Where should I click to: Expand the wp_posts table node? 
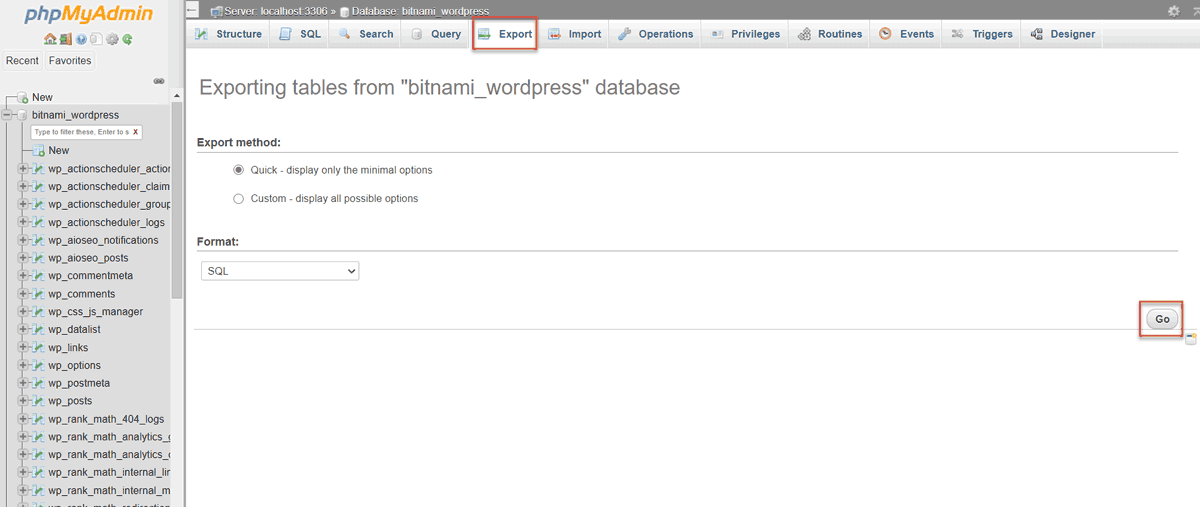(x=23, y=401)
